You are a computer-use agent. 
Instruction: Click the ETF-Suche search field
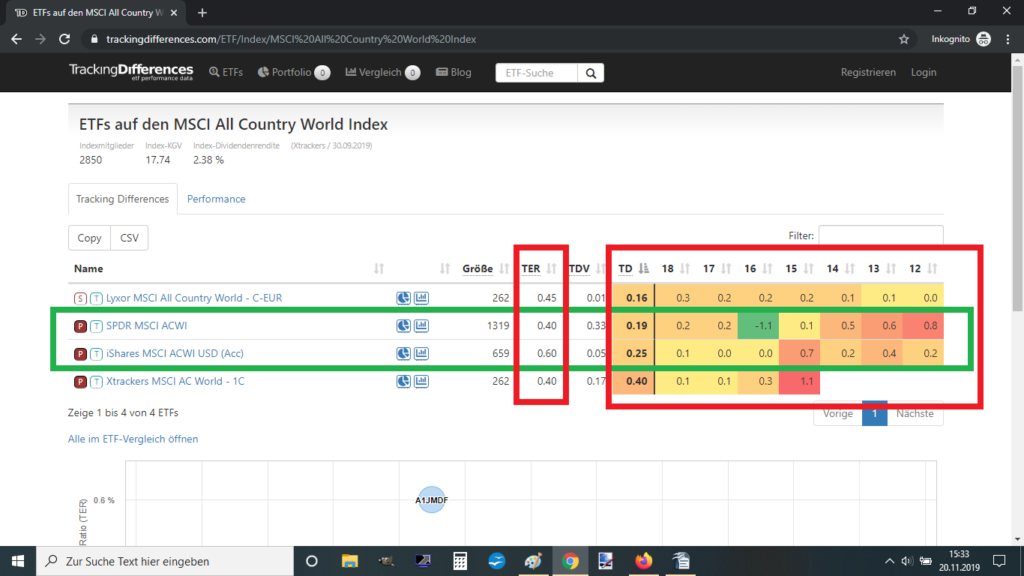click(x=537, y=73)
